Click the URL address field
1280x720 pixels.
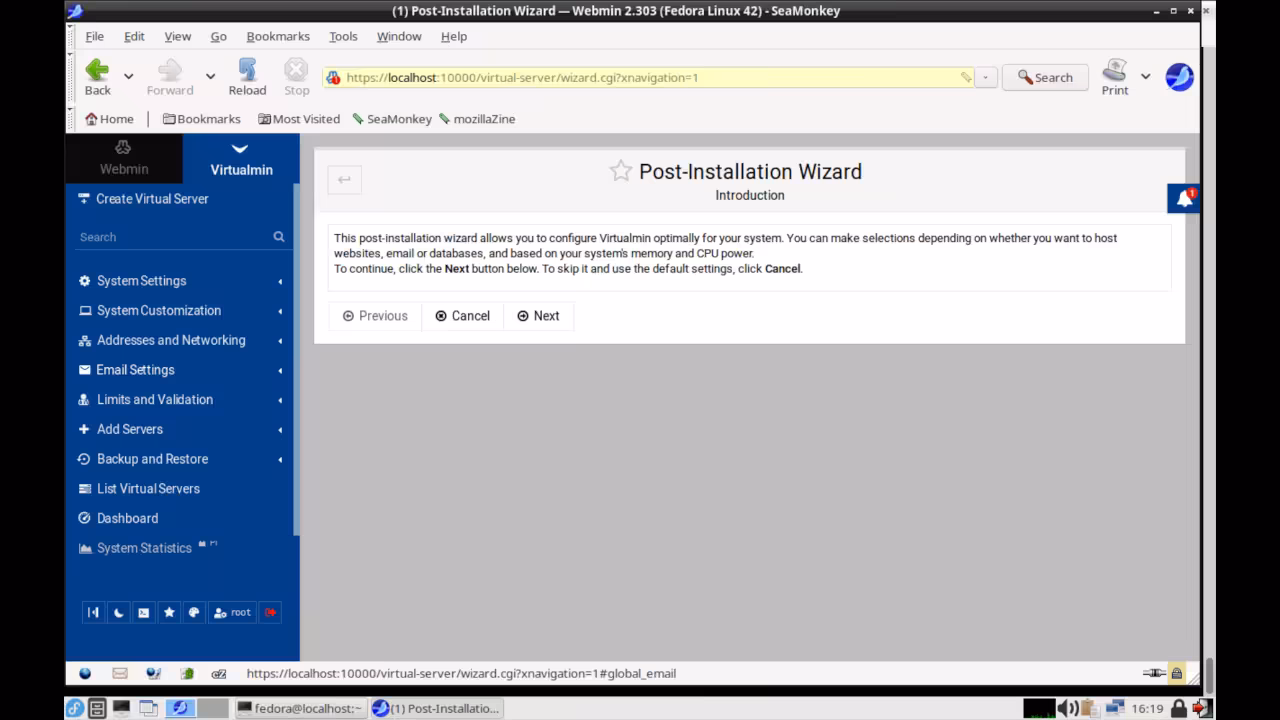pyautogui.click(x=647, y=77)
